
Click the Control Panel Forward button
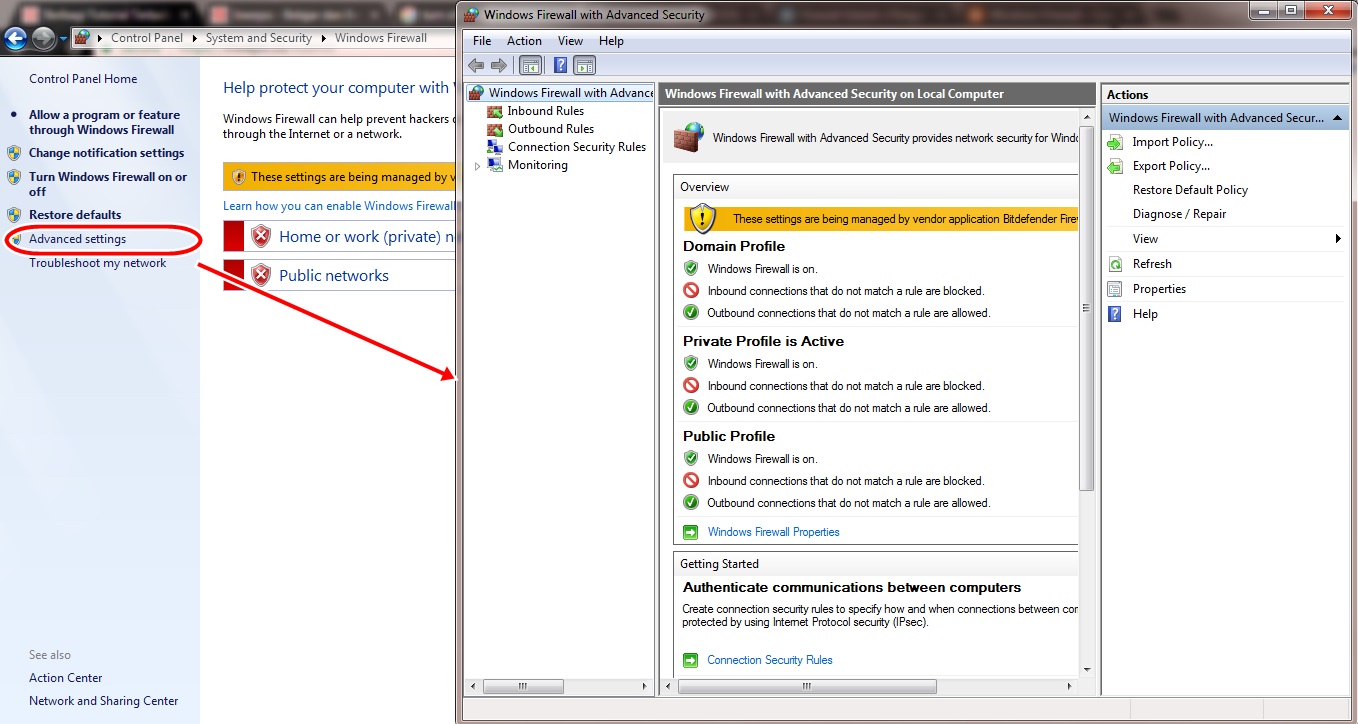[x=43, y=39]
